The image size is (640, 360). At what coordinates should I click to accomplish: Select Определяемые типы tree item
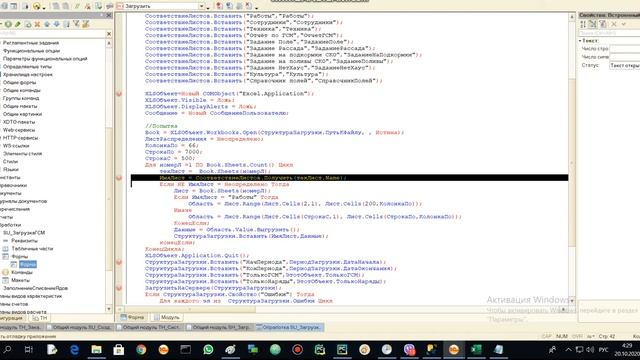click(x=27, y=67)
